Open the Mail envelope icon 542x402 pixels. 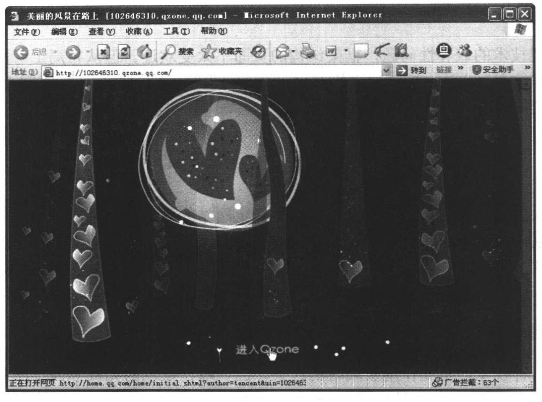[x=282, y=52]
